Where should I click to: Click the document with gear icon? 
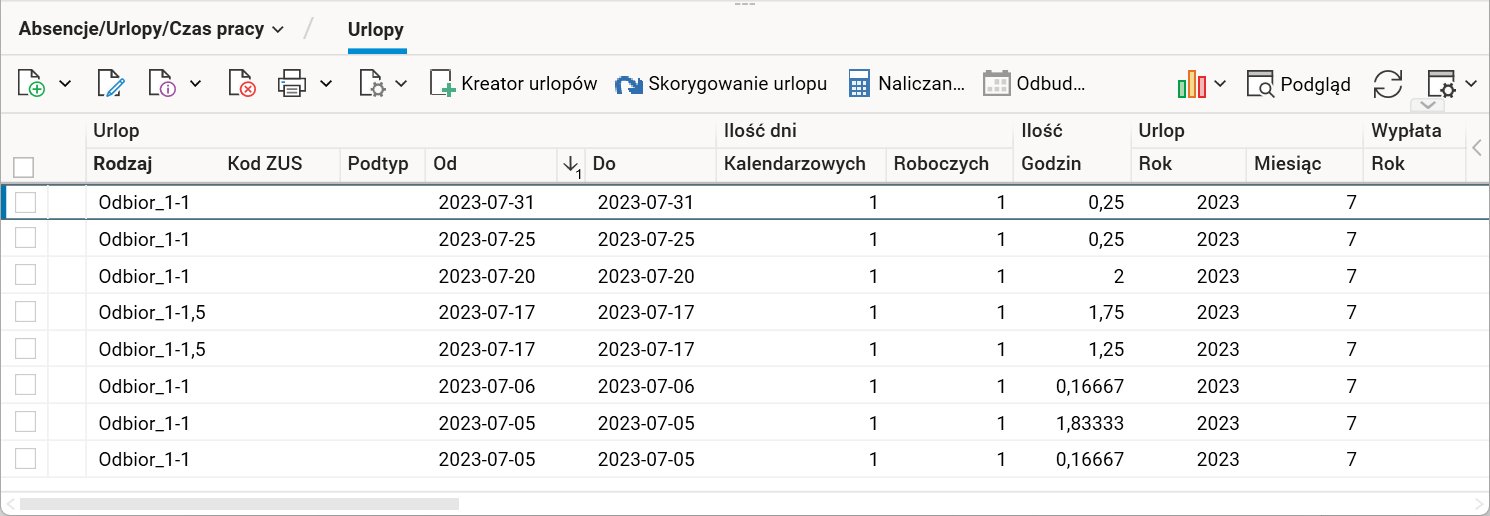click(373, 84)
